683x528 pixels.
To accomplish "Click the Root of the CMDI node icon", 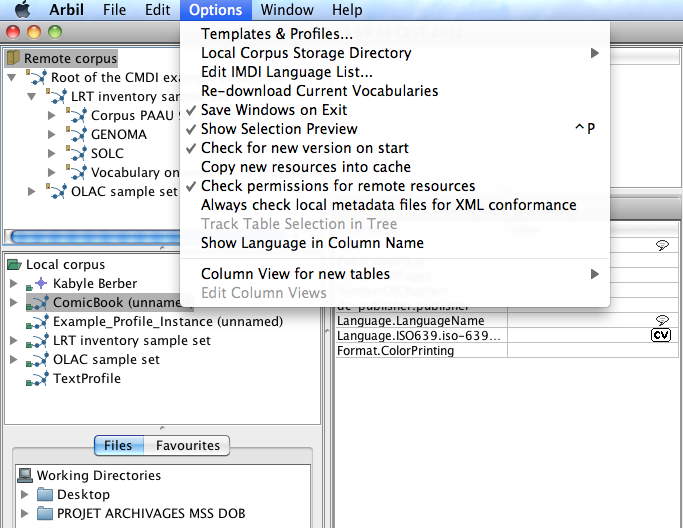I will click(x=37, y=77).
